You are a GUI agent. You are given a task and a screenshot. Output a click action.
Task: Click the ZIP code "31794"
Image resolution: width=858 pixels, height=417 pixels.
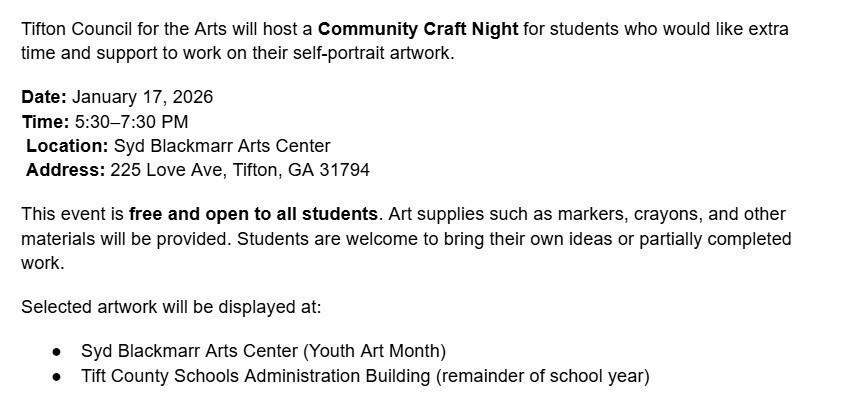[x=344, y=170]
